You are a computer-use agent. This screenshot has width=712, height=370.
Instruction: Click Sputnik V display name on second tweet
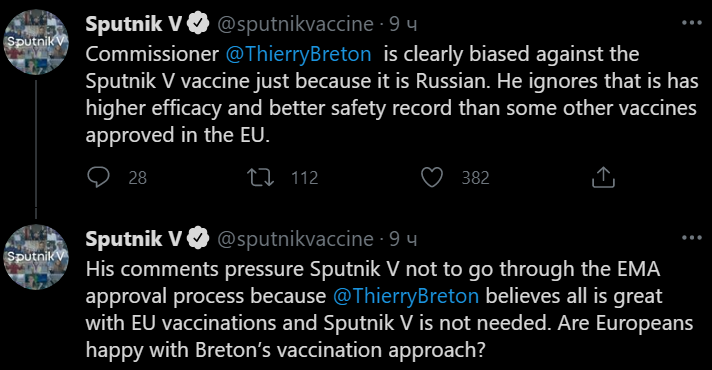click(134, 238)
